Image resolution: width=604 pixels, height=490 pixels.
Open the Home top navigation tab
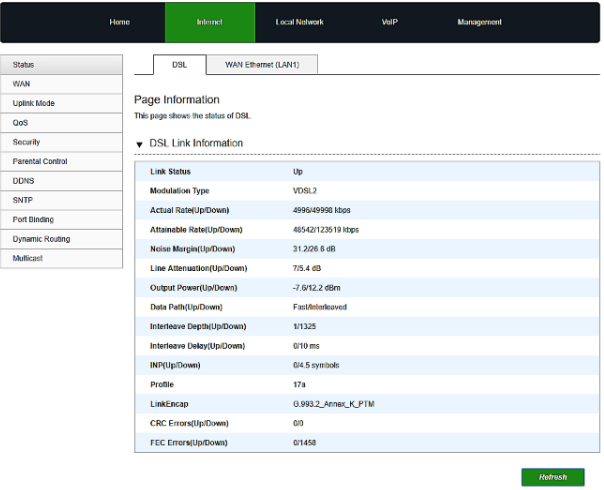[119, 22]
